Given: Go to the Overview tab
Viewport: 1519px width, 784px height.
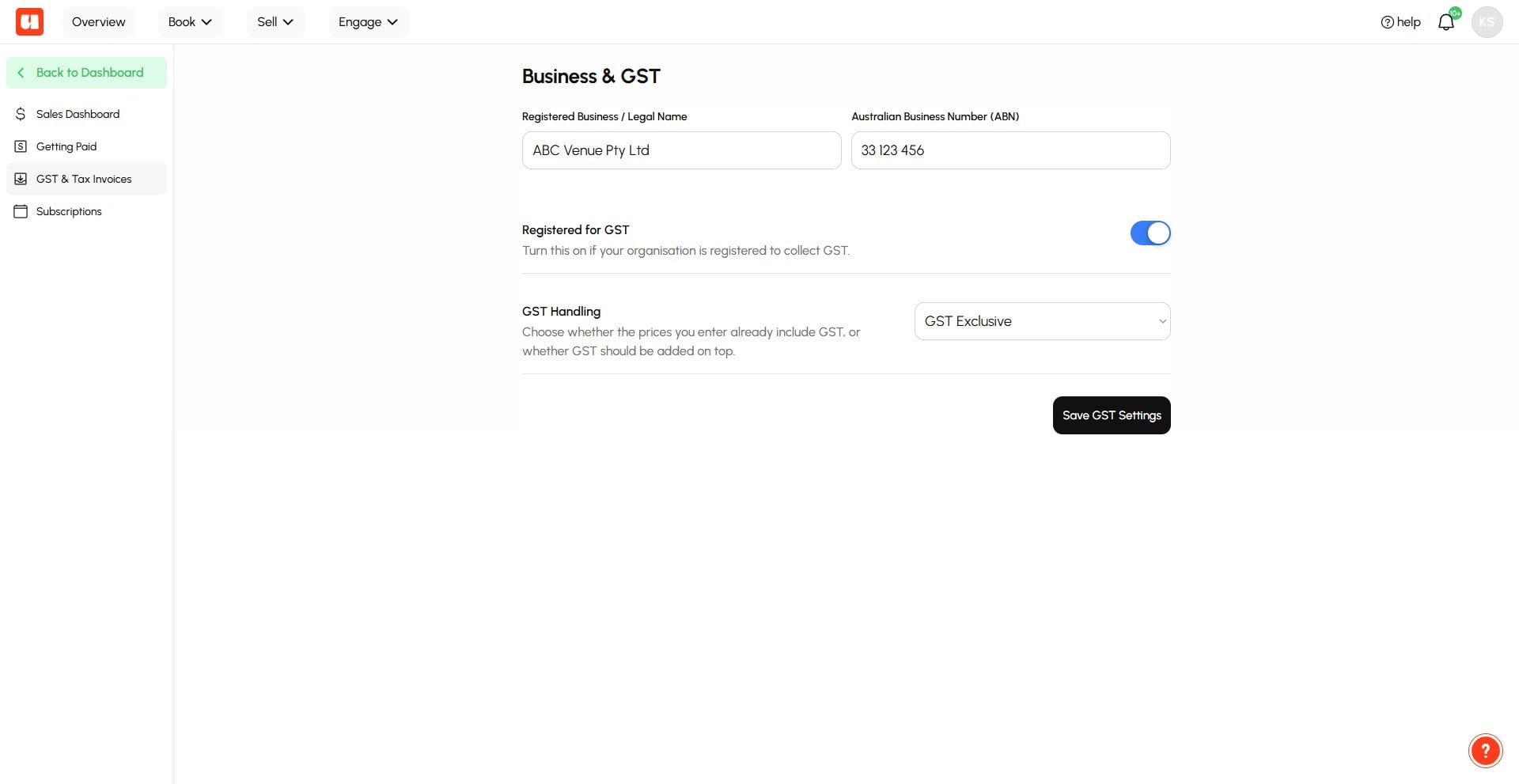Looking at the screenshot, I should coord(99,22).
